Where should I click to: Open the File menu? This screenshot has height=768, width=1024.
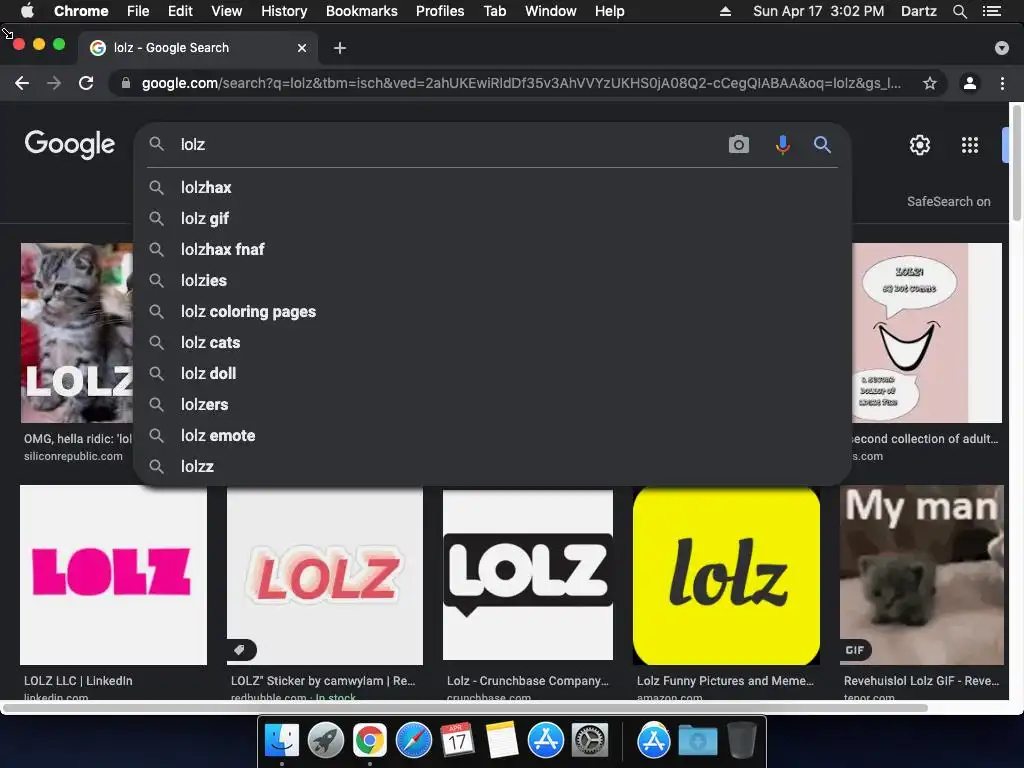click(138, 11)
